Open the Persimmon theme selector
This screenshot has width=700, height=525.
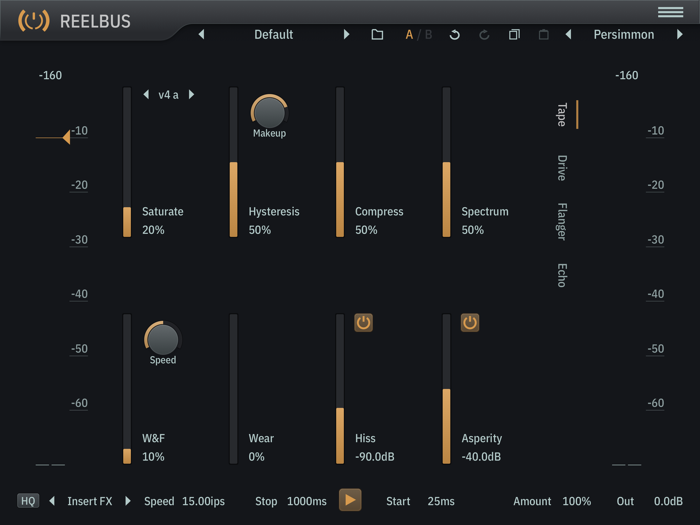click(x=624, y=34)
